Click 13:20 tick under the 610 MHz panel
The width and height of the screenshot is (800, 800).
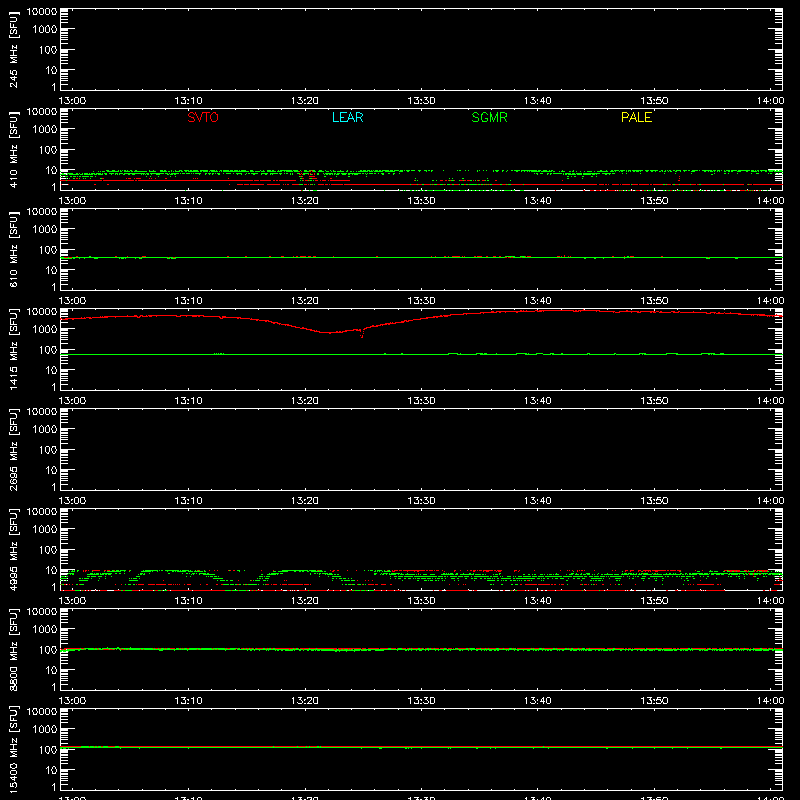tap(305, 301)
